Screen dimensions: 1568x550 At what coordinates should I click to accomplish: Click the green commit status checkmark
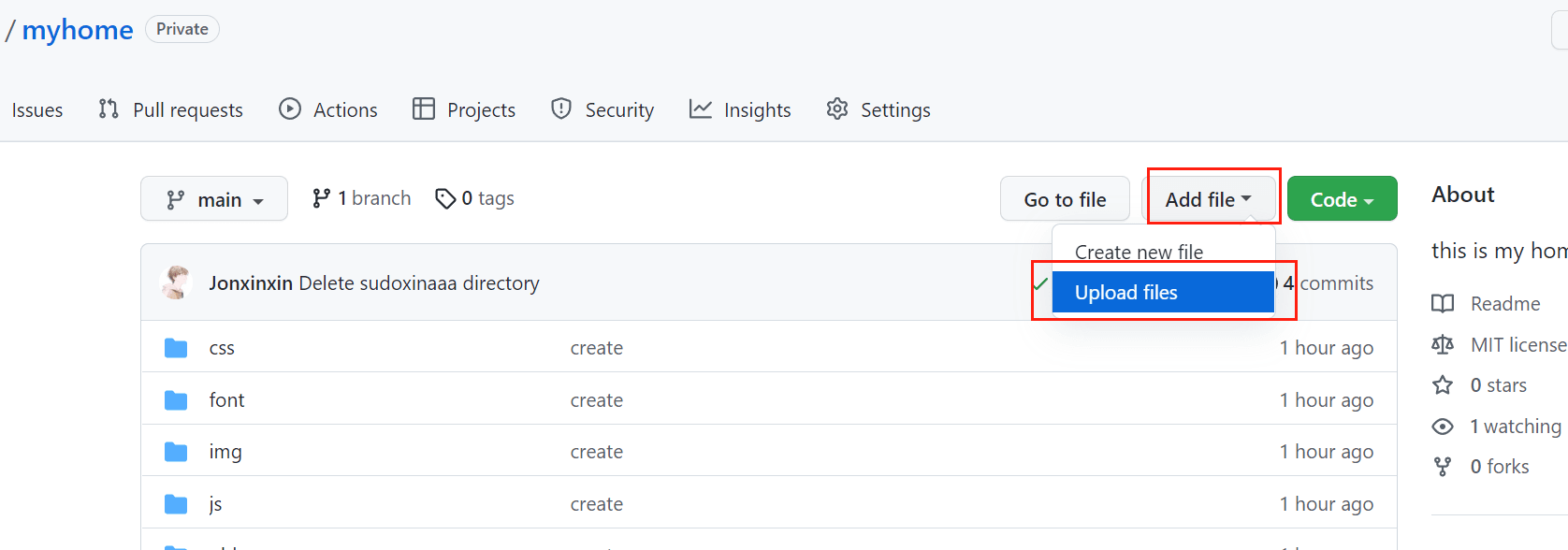click(x=1040, y=282)
